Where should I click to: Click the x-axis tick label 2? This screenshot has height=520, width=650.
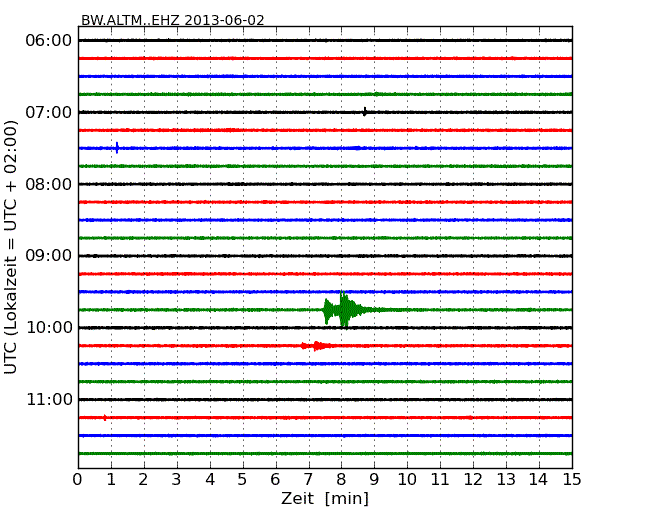(143, 480)
